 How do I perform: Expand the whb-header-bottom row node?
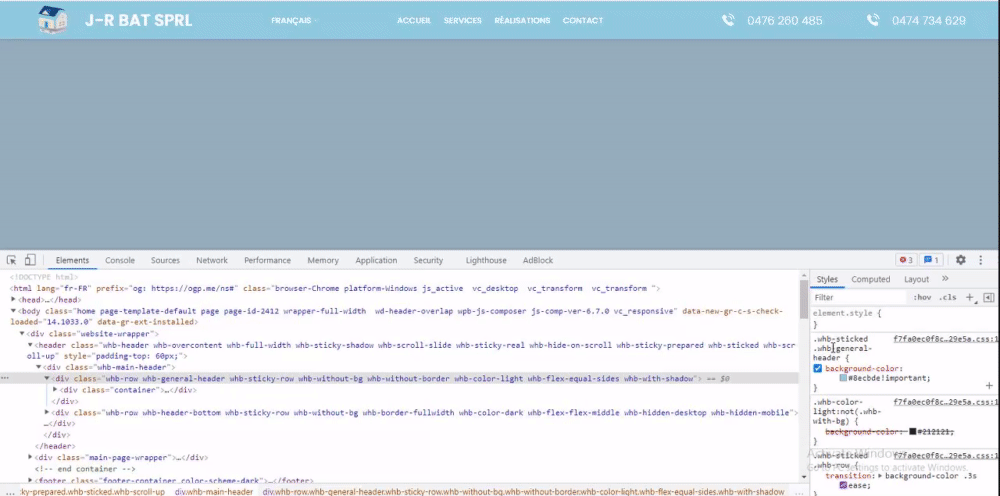pos(47,412)
